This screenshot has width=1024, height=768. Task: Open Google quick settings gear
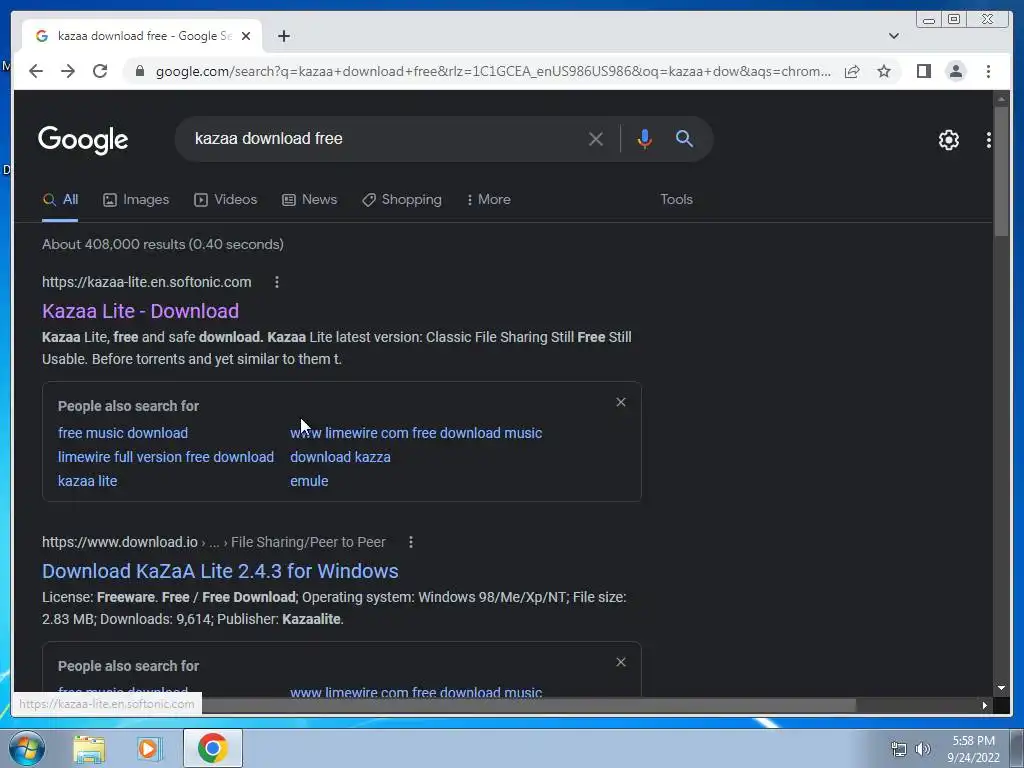pyautogui.click(x=948, y=139)
